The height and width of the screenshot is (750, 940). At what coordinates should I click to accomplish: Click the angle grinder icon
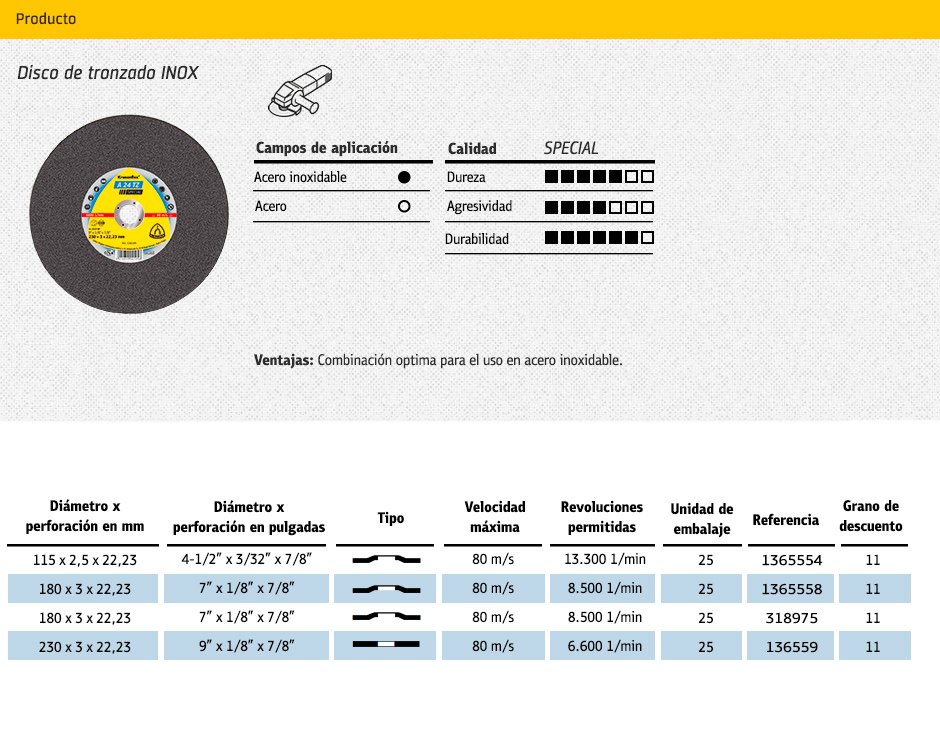pos(300,89)
